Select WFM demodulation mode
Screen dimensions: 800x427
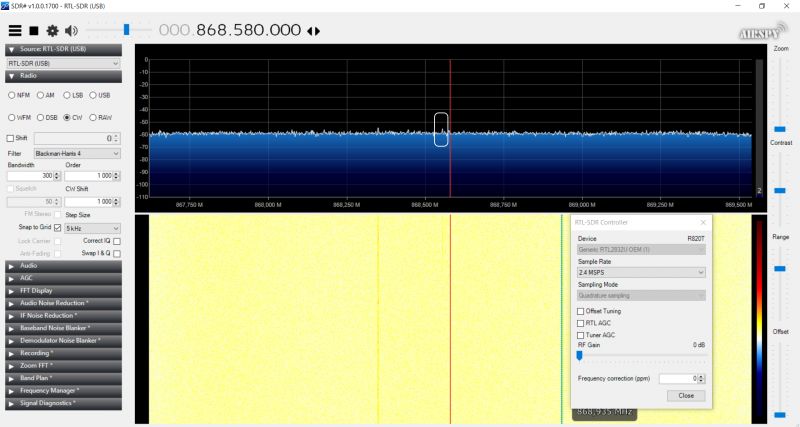coord(19,117)
